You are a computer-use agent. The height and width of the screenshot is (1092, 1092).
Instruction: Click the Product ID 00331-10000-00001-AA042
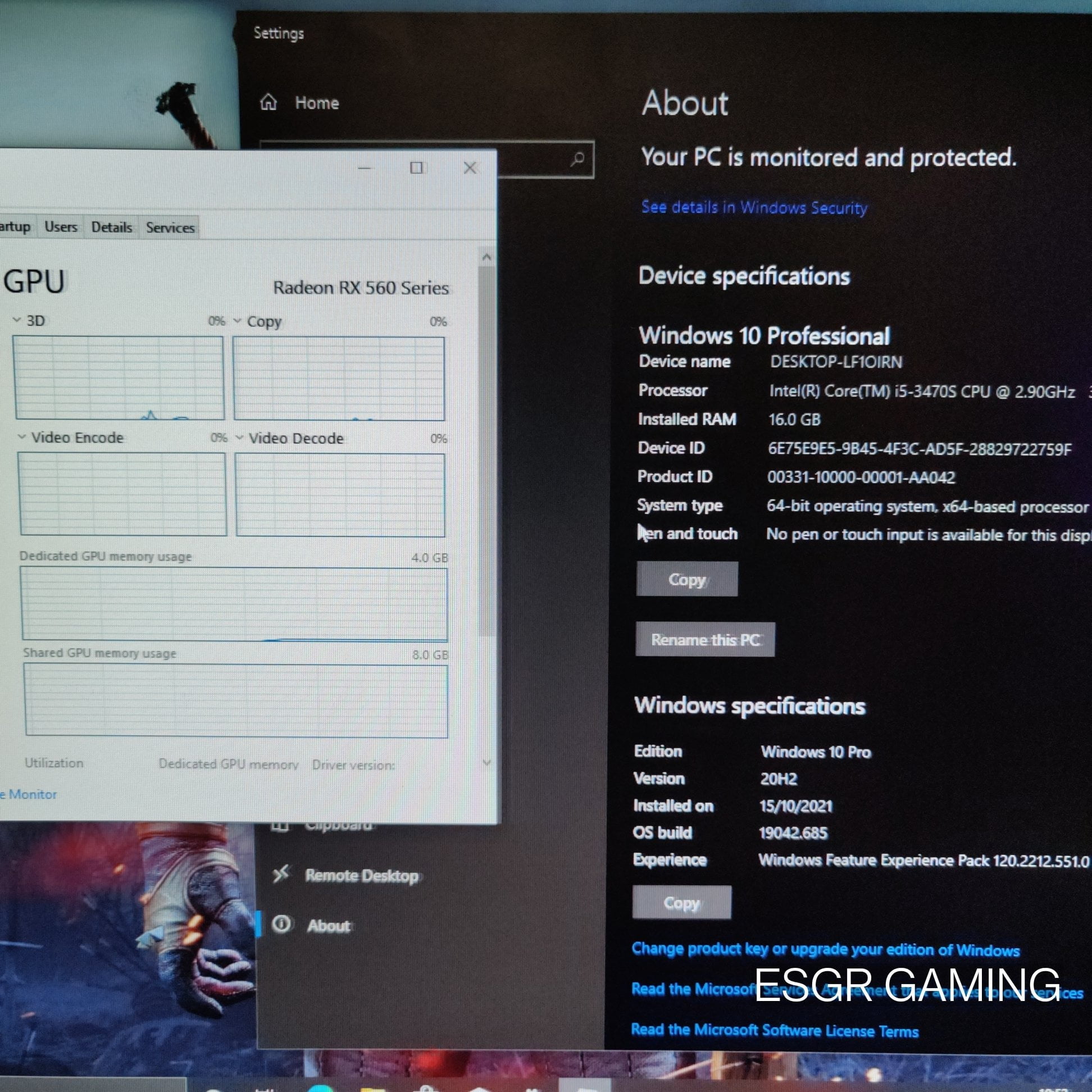coord(861,477)
